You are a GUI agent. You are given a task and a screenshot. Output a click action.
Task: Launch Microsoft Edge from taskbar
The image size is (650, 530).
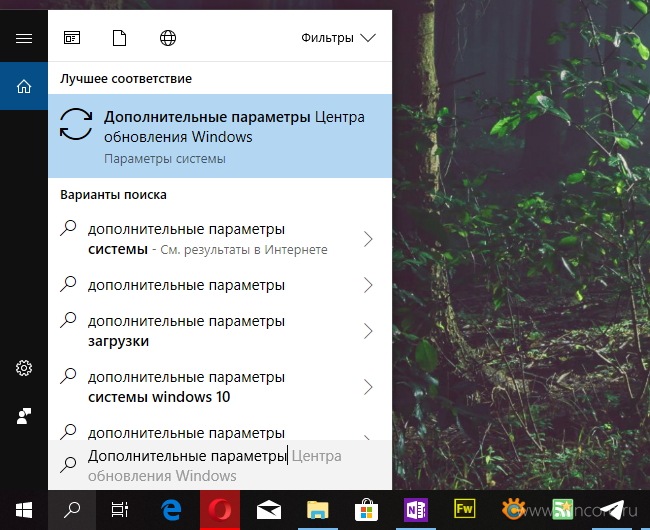[171, 510]
